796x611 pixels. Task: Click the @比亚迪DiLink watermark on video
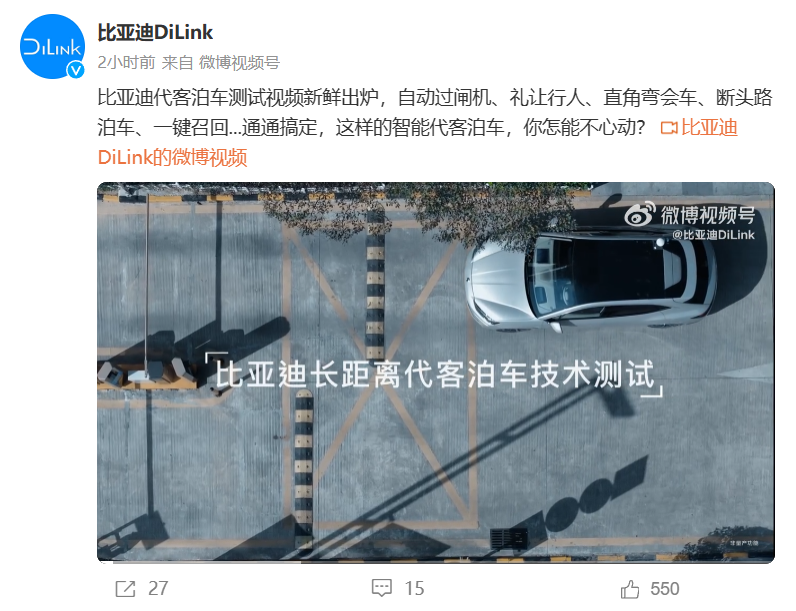[714, 234]
